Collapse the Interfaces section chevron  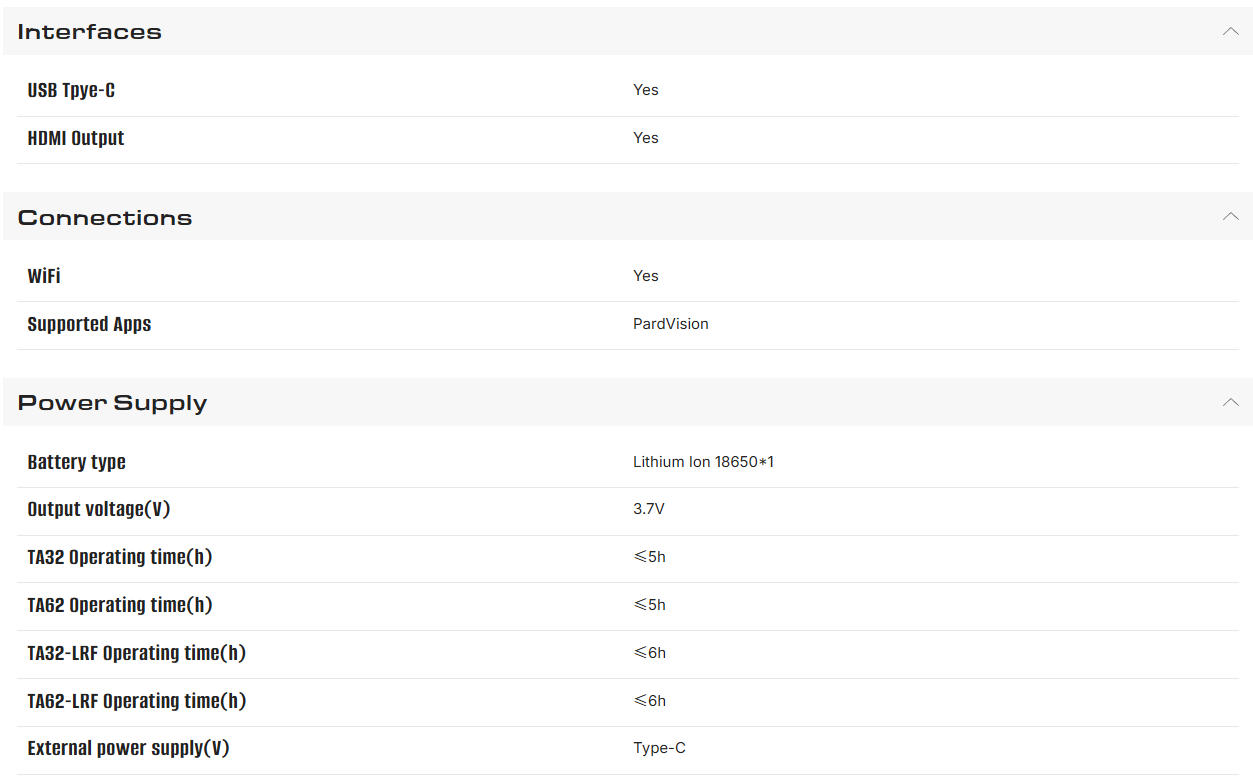point(1230,31)
